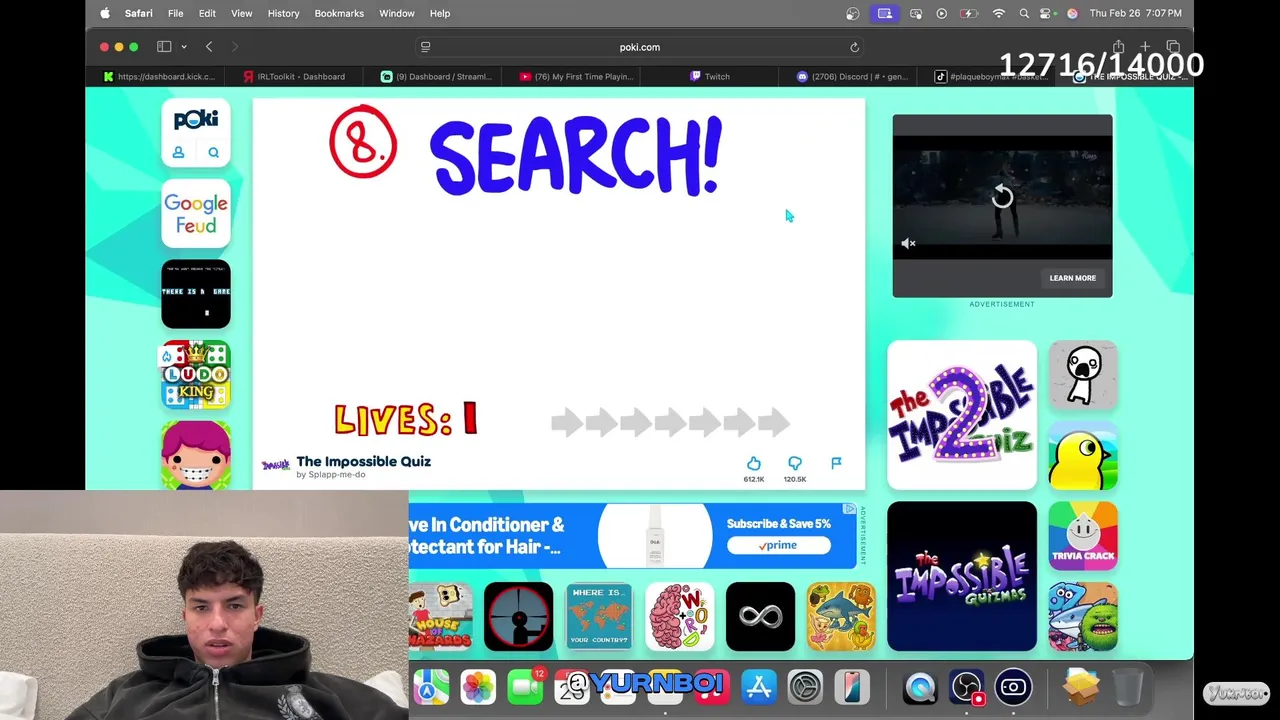This screenshot has height=720, width=1280.
Task: Open the infinity loop game thumbnail
Action: (x=760, y=616)
